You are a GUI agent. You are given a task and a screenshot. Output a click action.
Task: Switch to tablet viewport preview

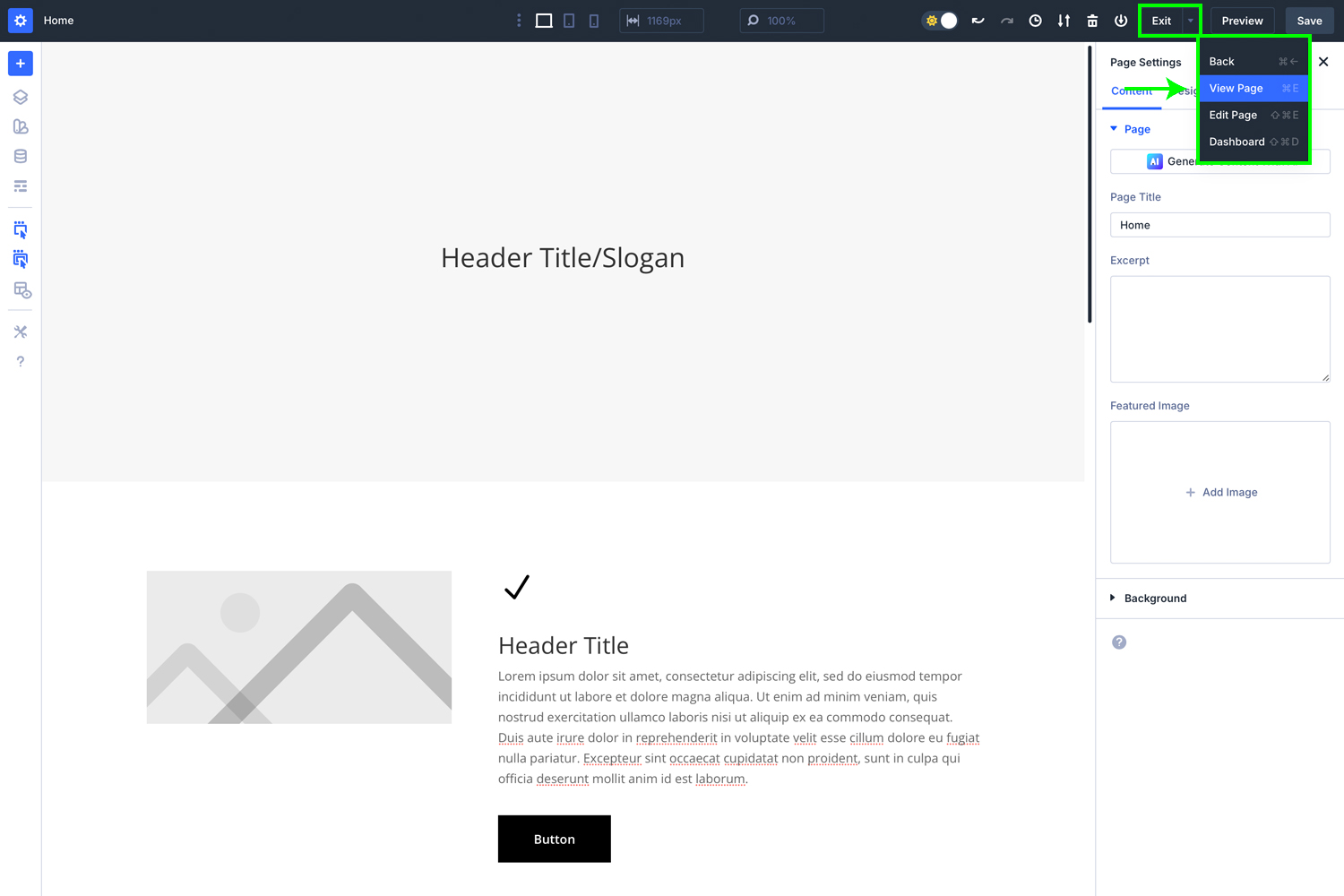[569, 20]
